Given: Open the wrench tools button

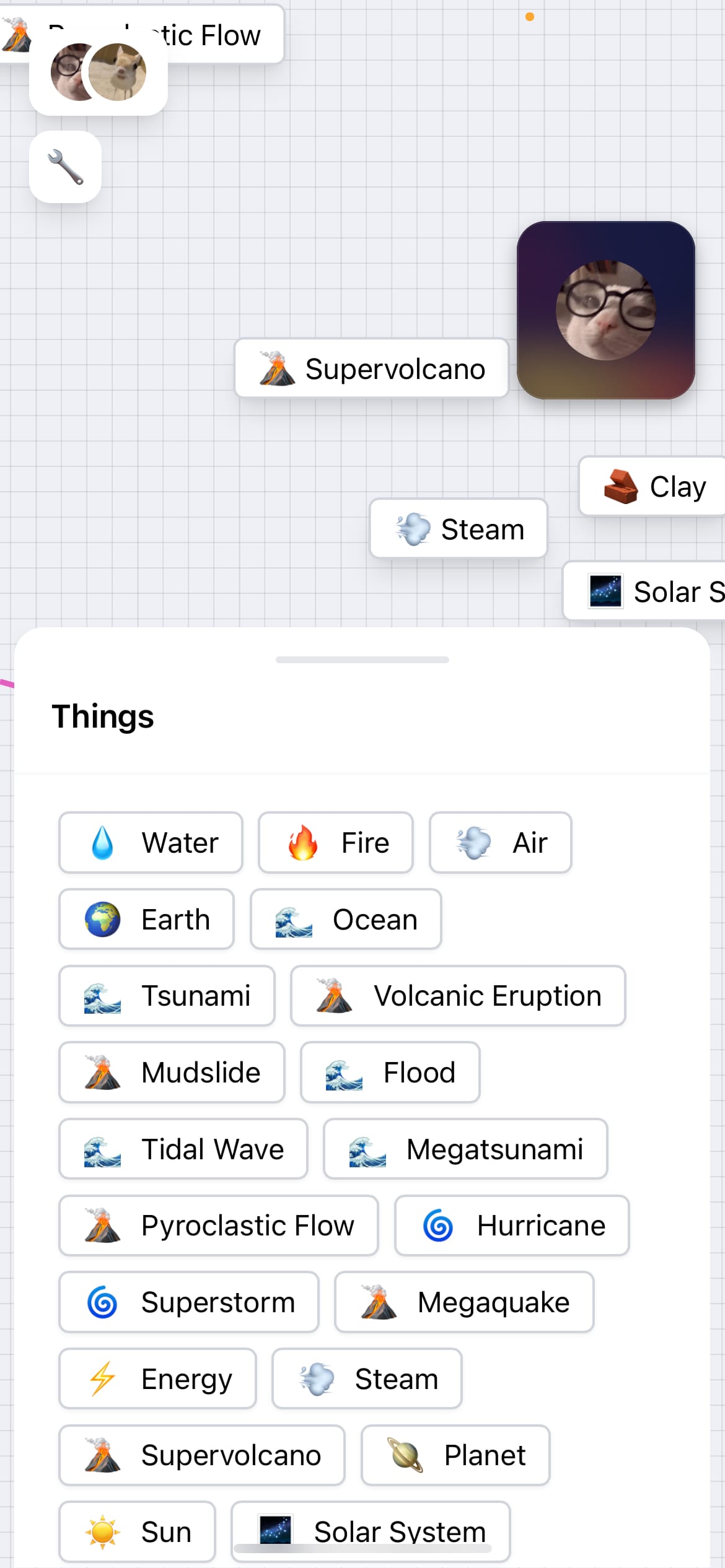Looking at the screenshot, I should [65, 167].
